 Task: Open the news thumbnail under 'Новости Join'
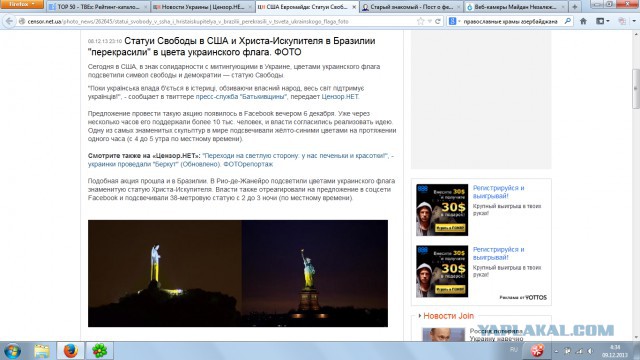443,334
